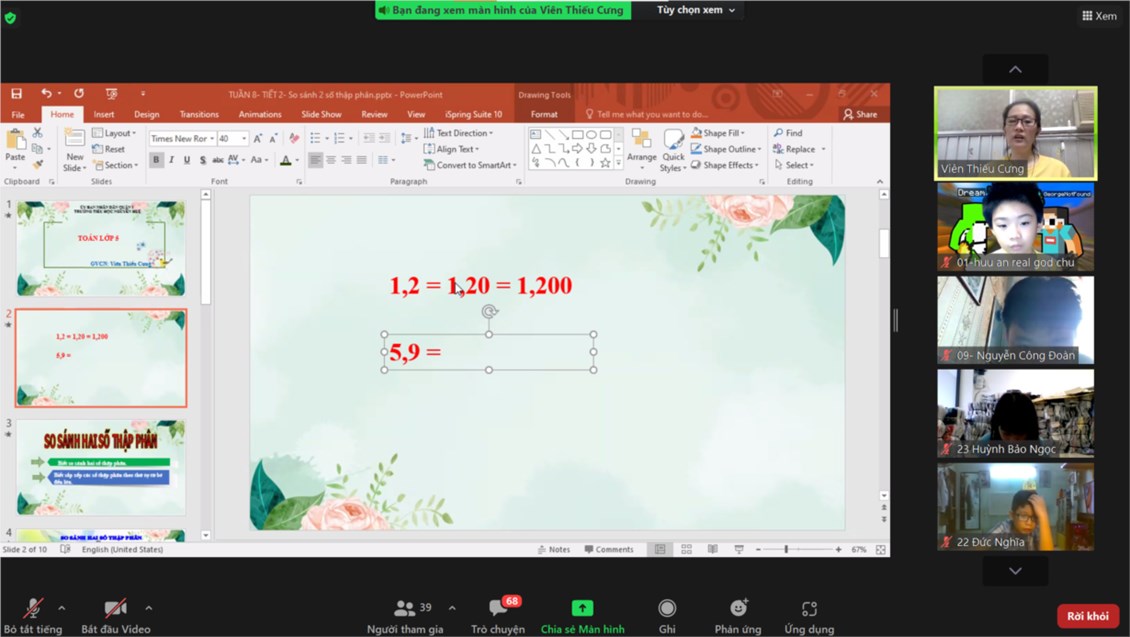Viewport: 1130px width, 637px height.
Task: Open the Chia sẻ Màn hình share screen icon
Action: (x=582, y=608)
